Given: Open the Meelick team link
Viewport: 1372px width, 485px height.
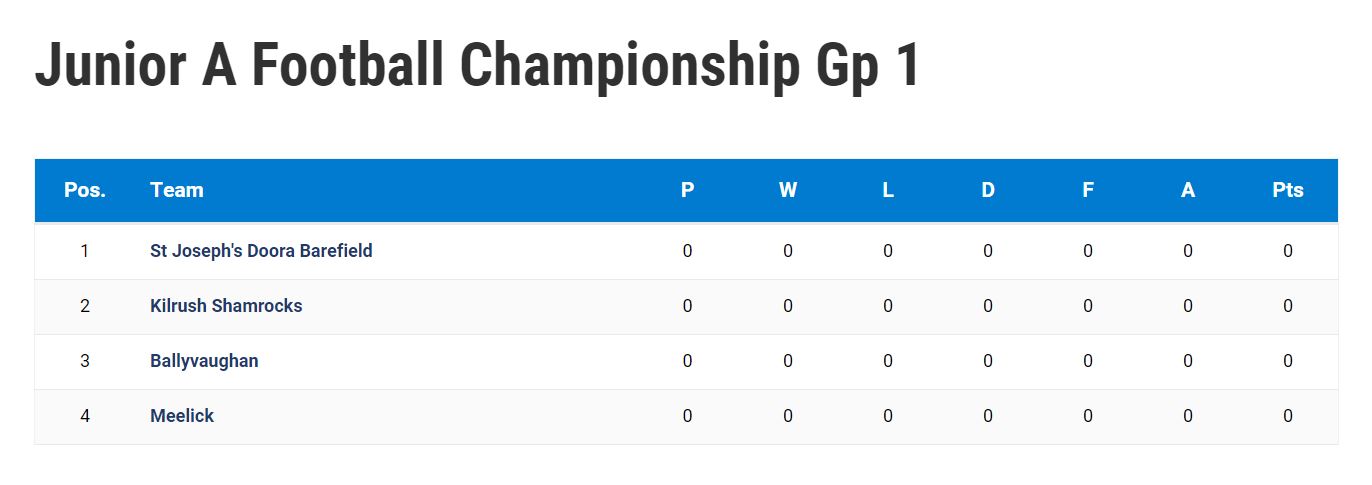Looking at the screenshot, I should [x=182, y=416].
